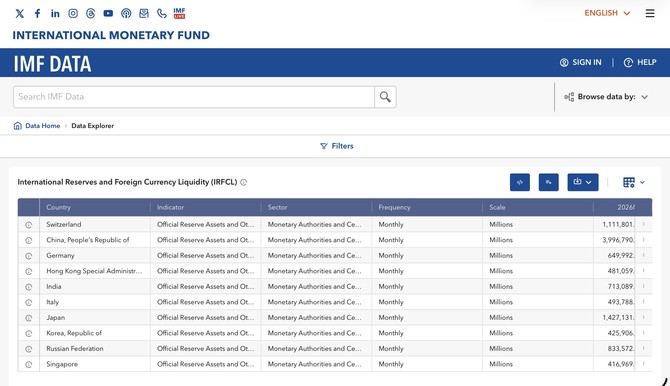This screenshot has height=386, width=670.
Task: Click the search magnifier button
Action: coord(385,97)
